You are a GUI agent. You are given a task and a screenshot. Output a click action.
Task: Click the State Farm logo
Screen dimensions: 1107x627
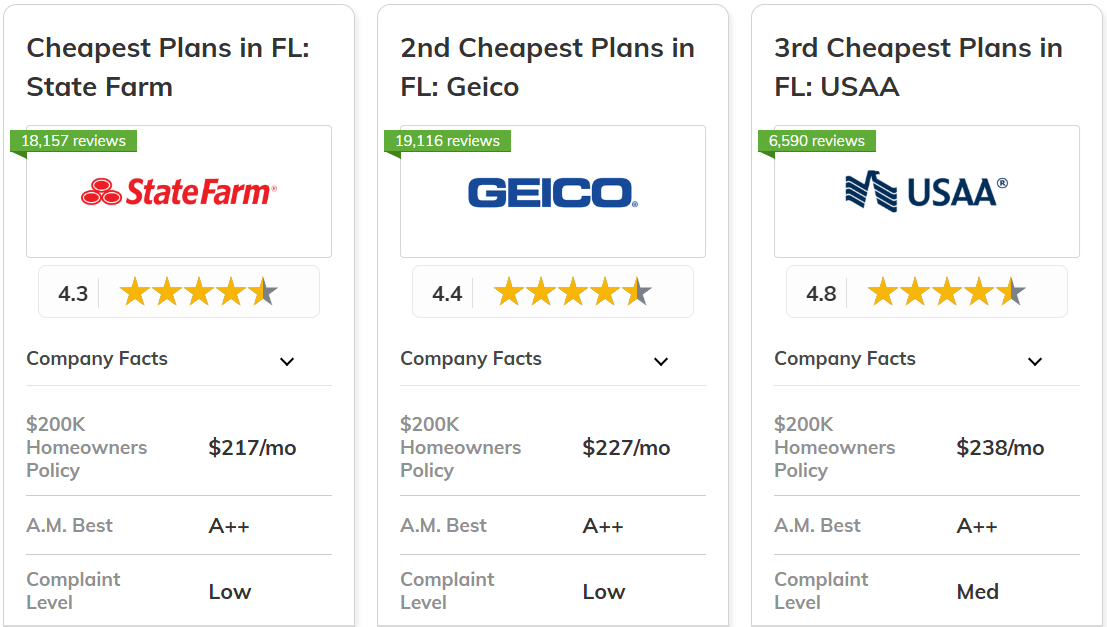[x=179, y=191]
